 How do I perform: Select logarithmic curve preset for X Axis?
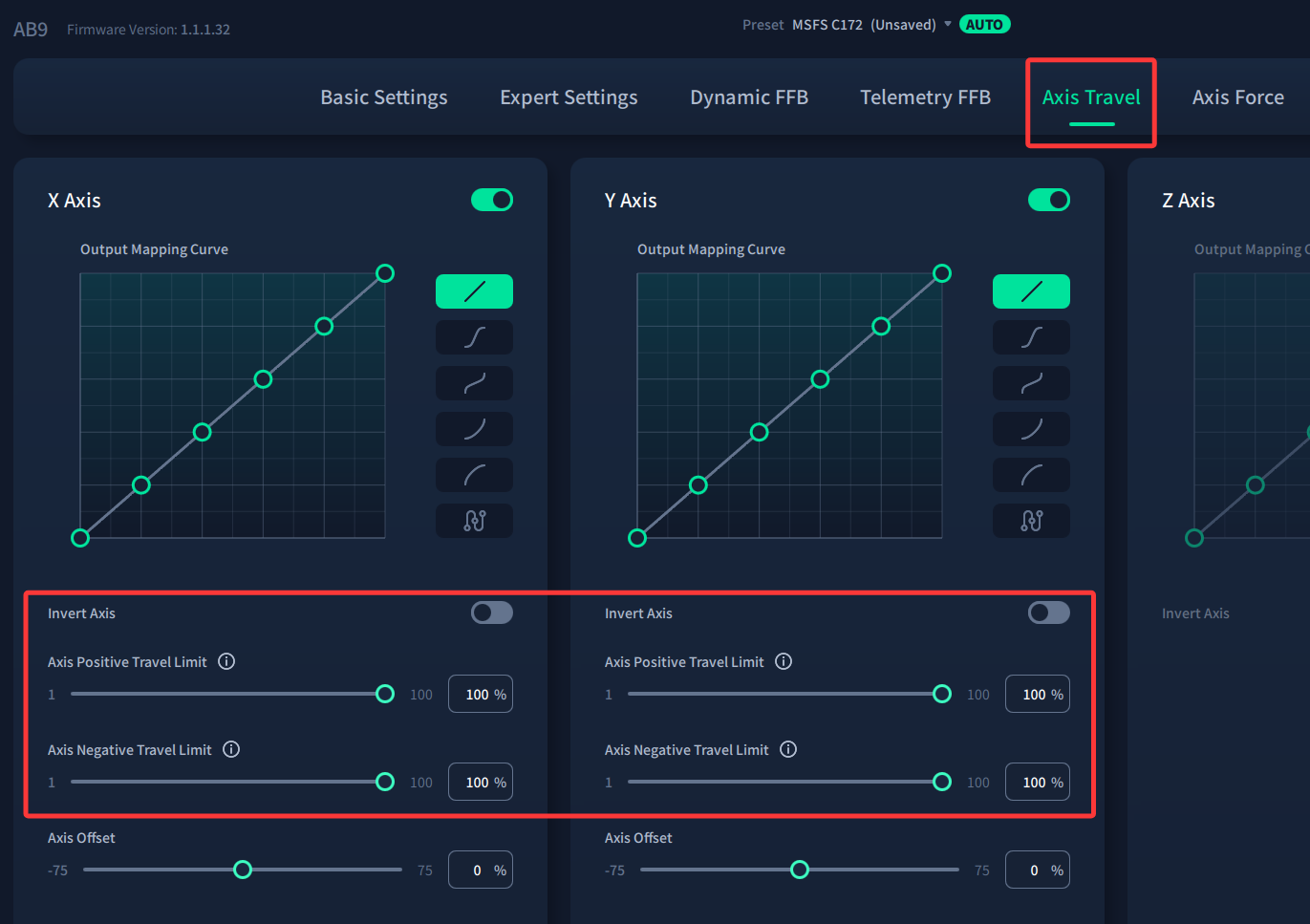474,475
